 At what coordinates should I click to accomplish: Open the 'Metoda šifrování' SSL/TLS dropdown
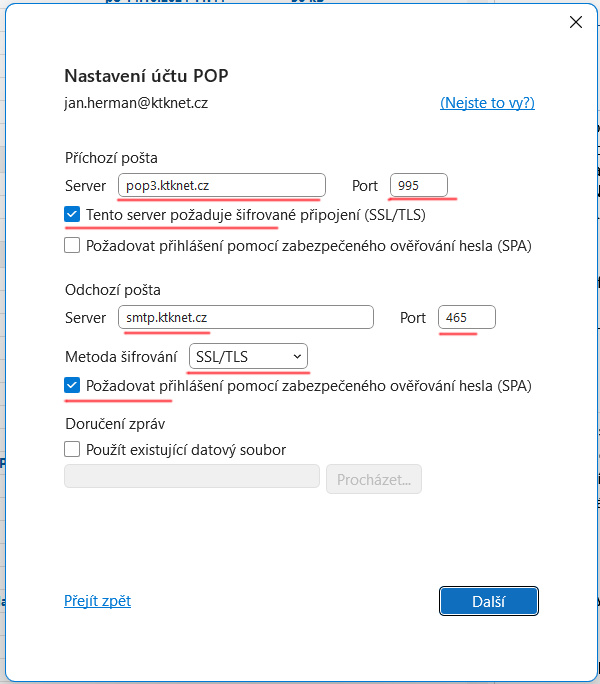pyautogui.click(x=248, y=356)
